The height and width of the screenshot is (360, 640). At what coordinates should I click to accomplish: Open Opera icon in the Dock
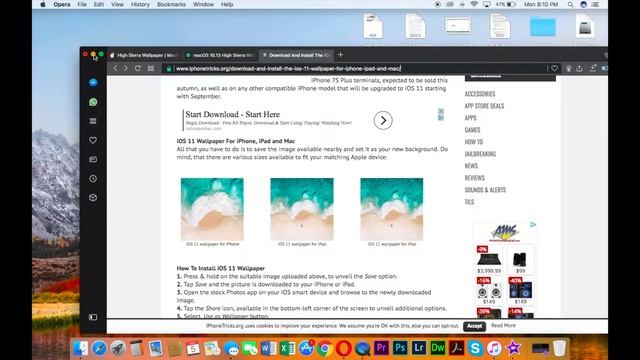coord(344,348)
